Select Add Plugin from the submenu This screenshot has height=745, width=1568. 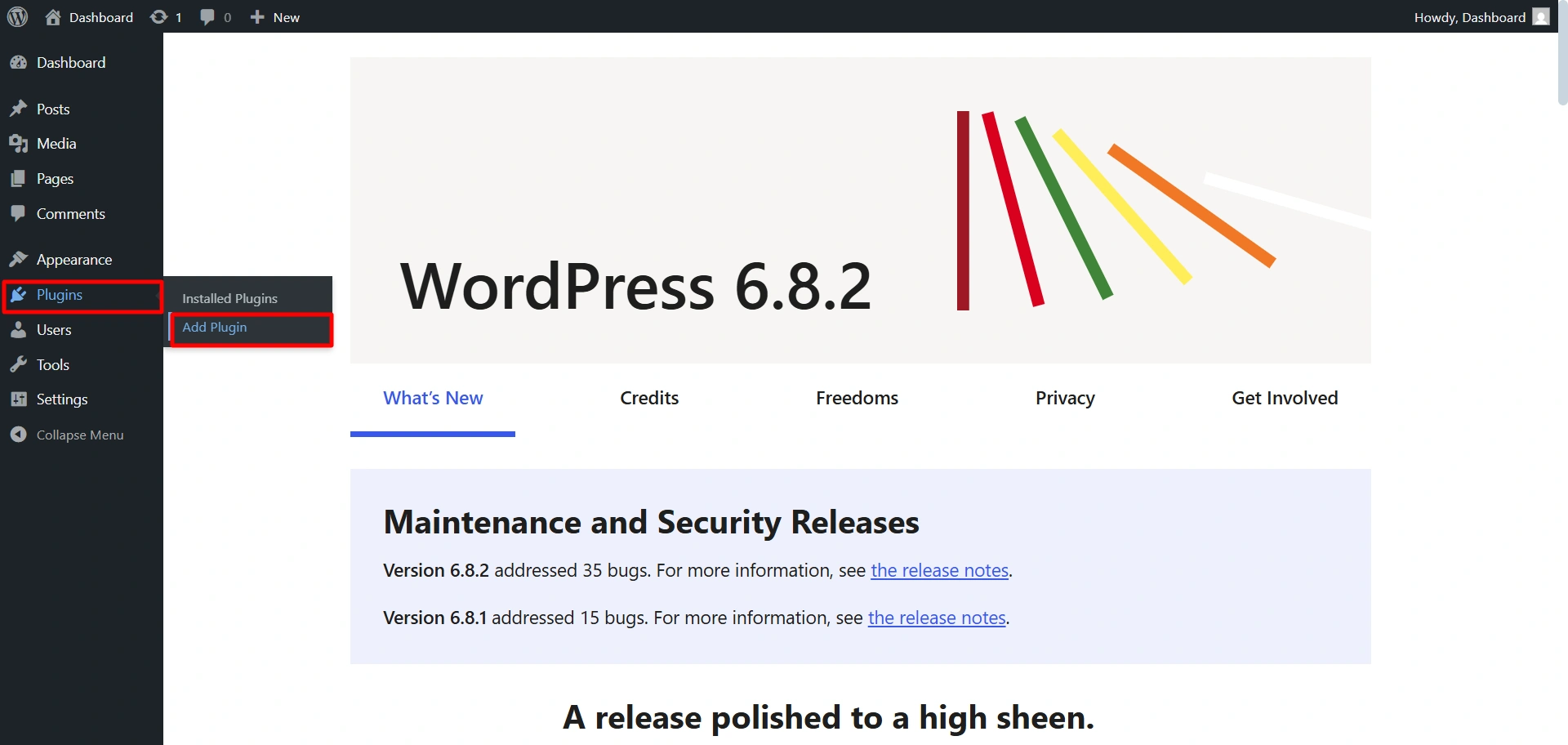click(215, 328)
